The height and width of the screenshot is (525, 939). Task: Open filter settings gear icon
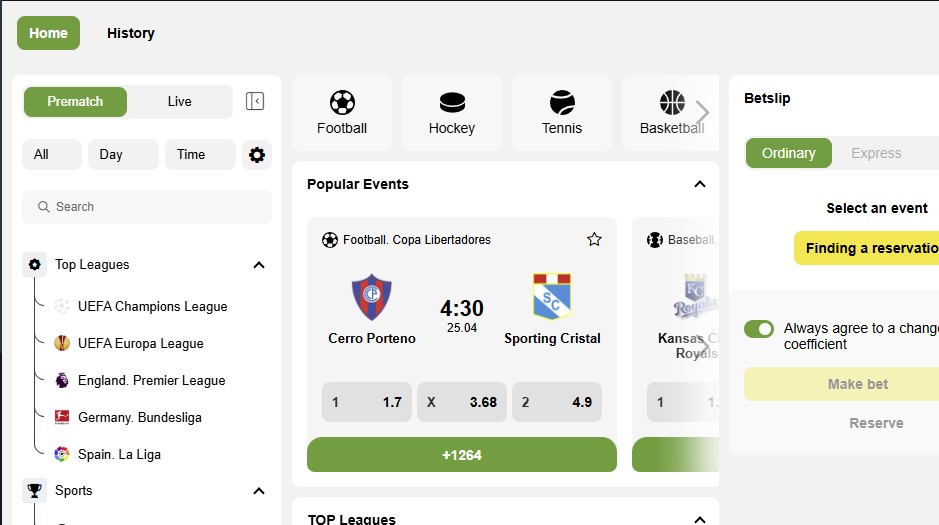tap(257, 155)
